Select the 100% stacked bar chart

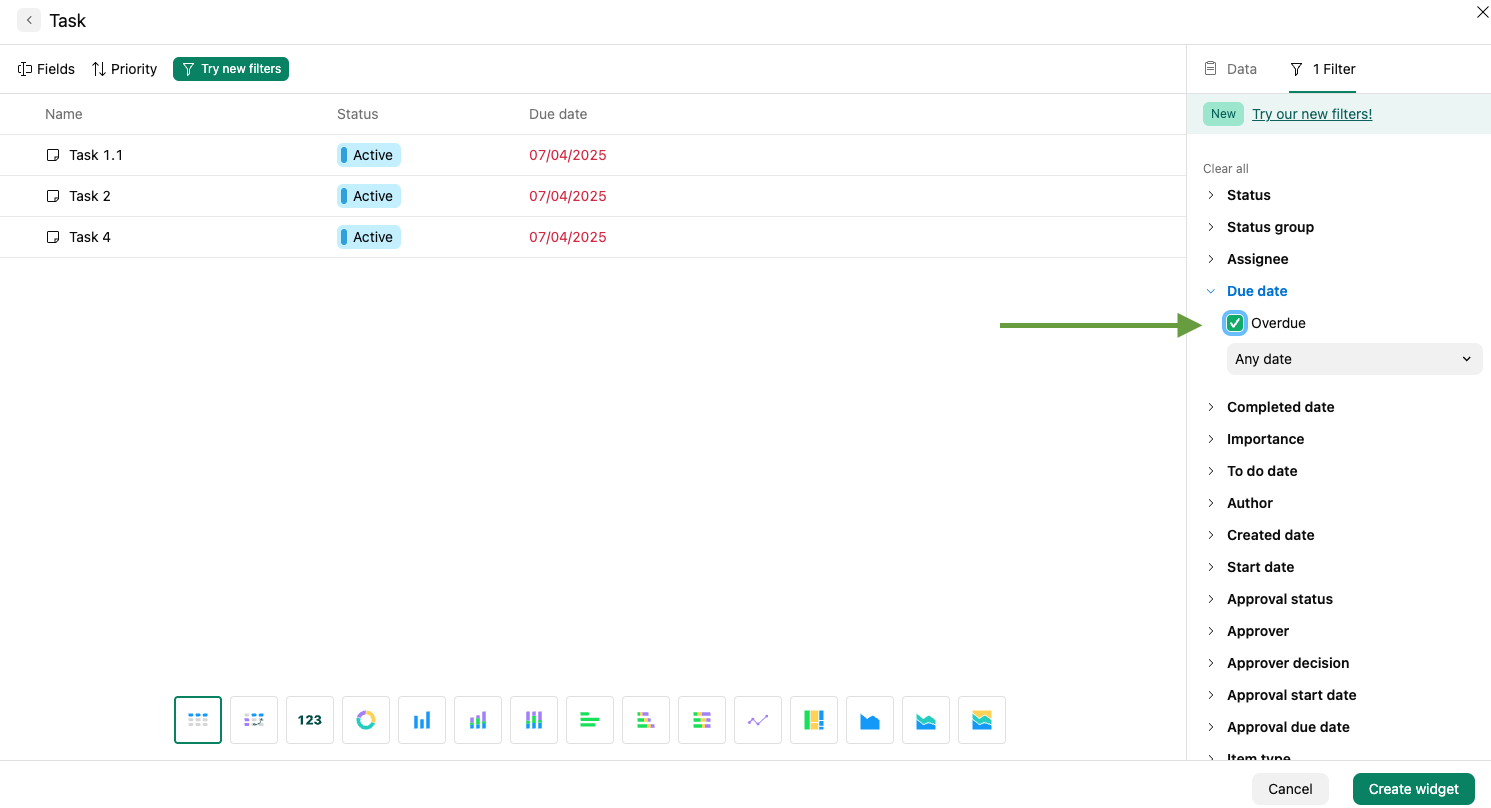point(702,720)
